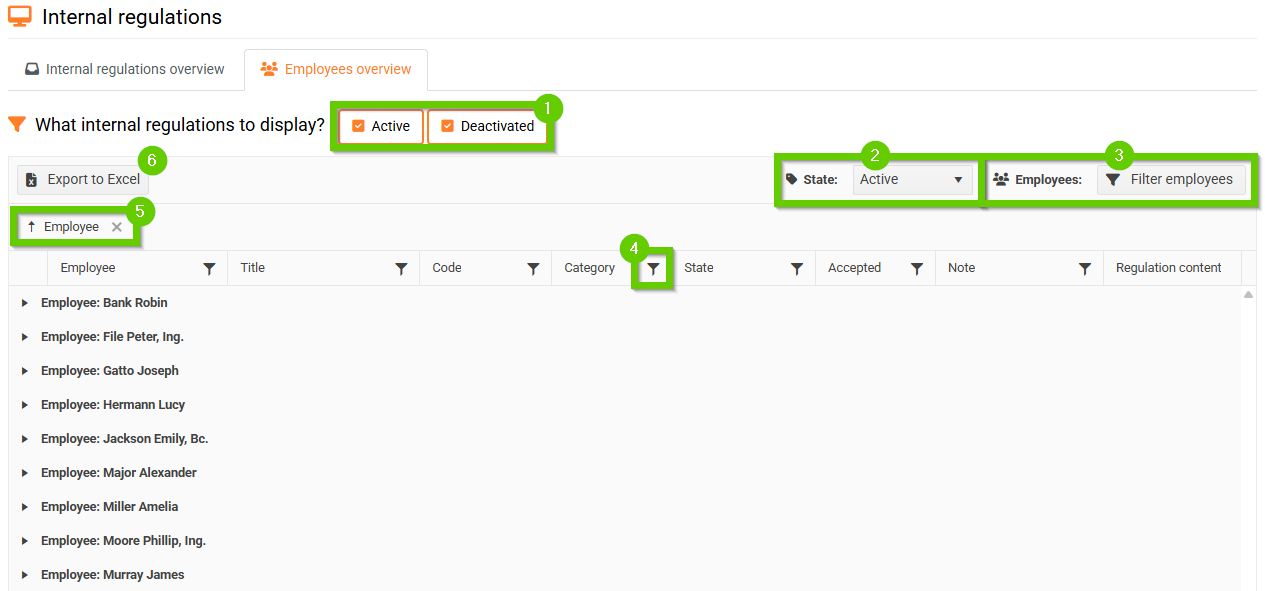Viewport: 1265px width, 591px height.
Task: Toggle the Active regulations checkbox
Action: 358,126
